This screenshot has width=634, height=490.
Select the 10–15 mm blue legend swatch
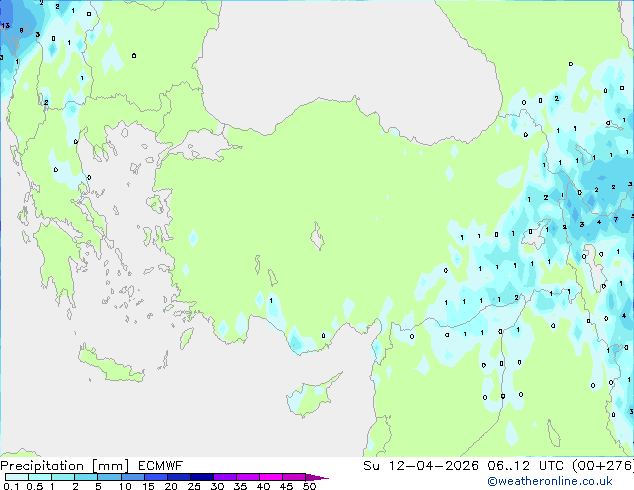click(132, 477)
